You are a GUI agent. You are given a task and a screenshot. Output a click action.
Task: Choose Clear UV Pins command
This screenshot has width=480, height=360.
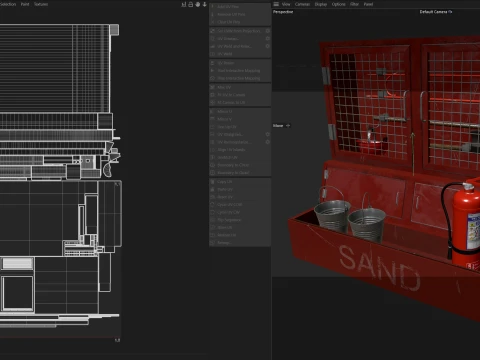(240, 22)
